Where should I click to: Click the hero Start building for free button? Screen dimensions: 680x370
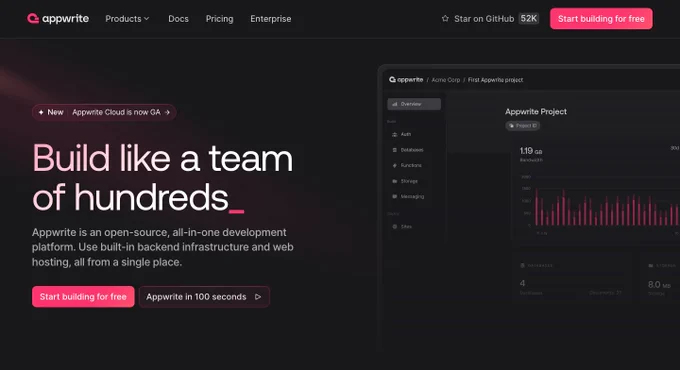(x=83, y=297)
